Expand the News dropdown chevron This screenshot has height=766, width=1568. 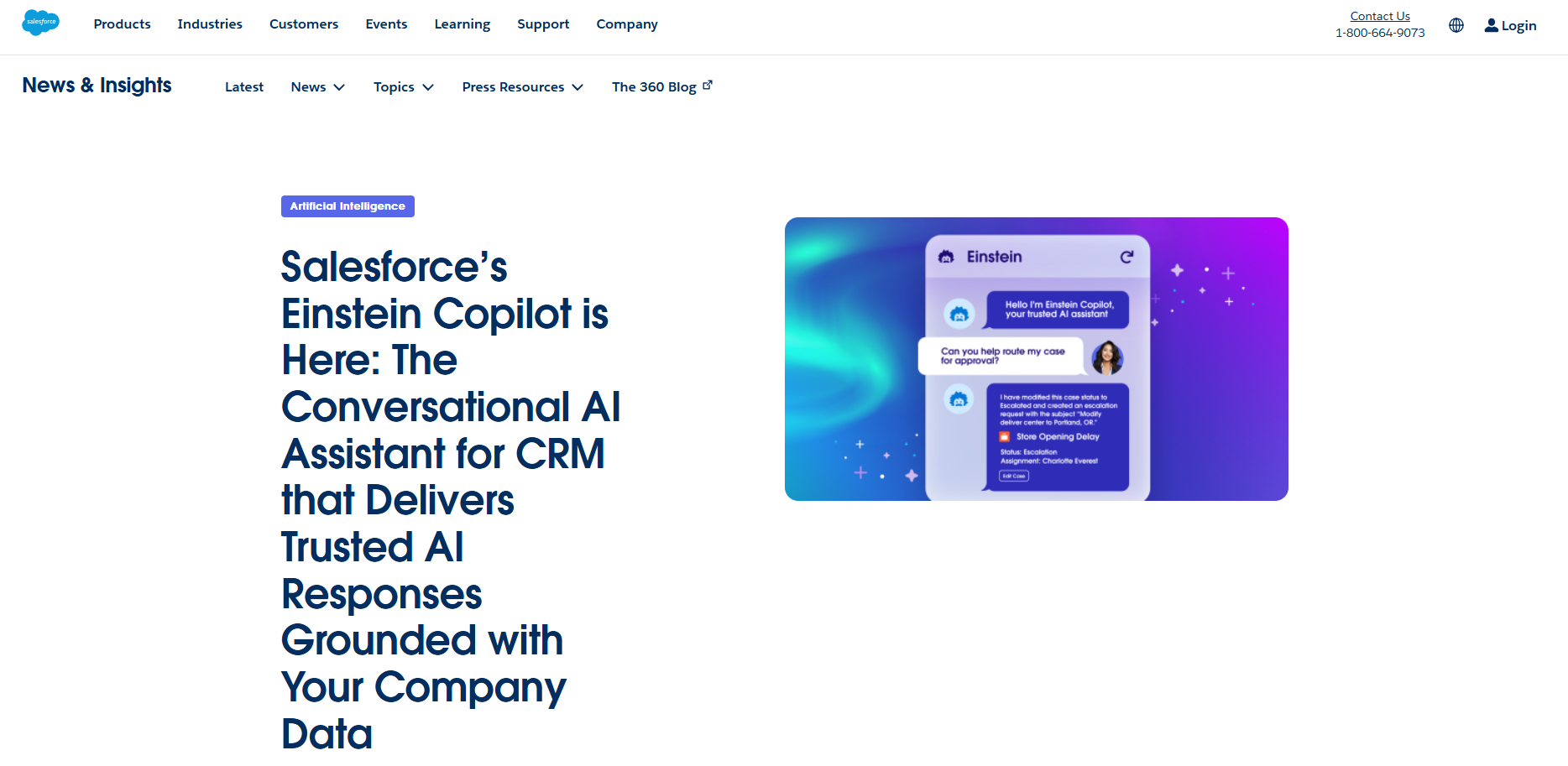339,87
